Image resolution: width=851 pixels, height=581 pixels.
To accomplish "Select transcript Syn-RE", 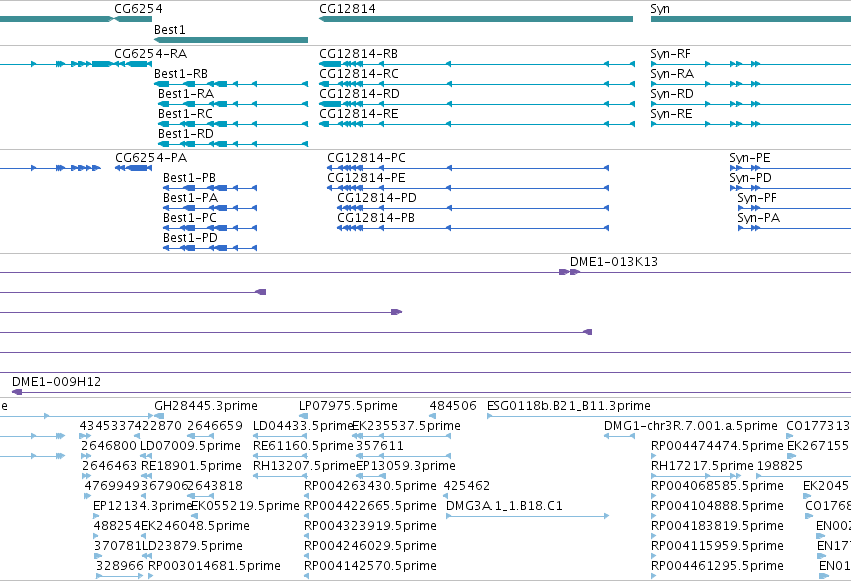I will [671, 114].
